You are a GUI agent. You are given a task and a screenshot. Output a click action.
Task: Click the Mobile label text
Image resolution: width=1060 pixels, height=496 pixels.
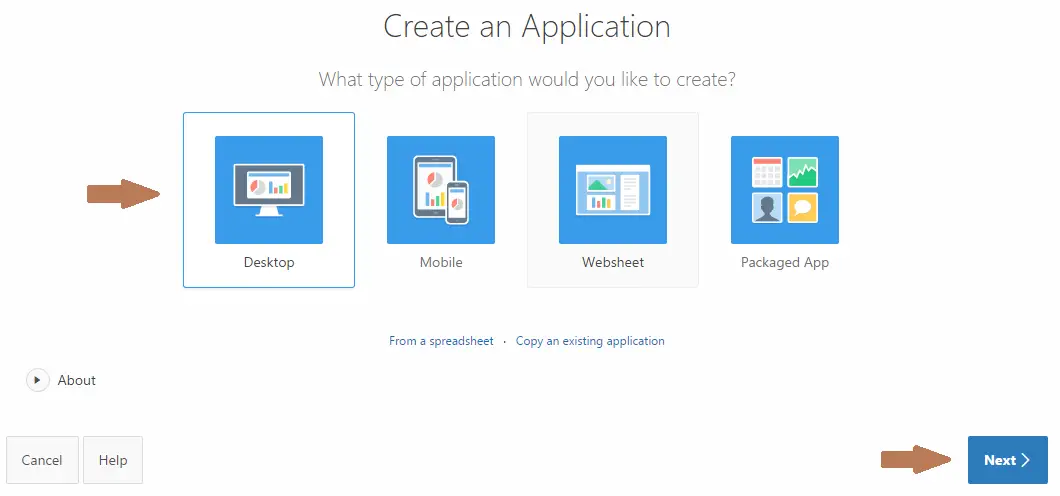click(x=441, y=262)
